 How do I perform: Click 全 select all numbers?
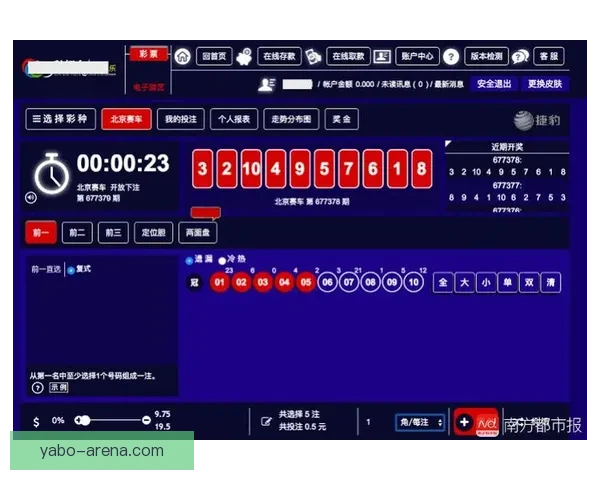pyautogui.click(x=443, y=282)
